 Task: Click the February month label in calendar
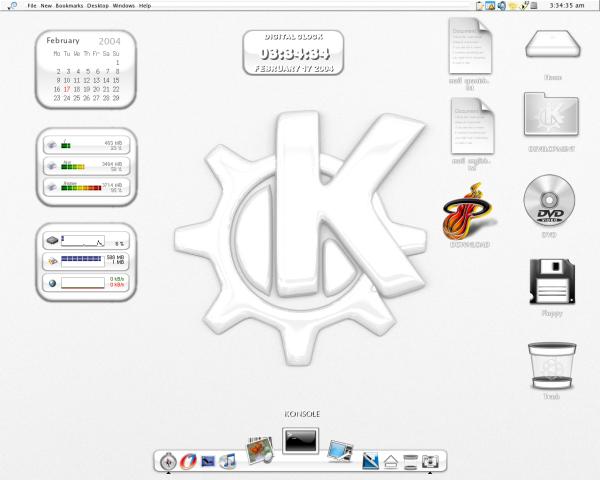(x=63, y=40)
